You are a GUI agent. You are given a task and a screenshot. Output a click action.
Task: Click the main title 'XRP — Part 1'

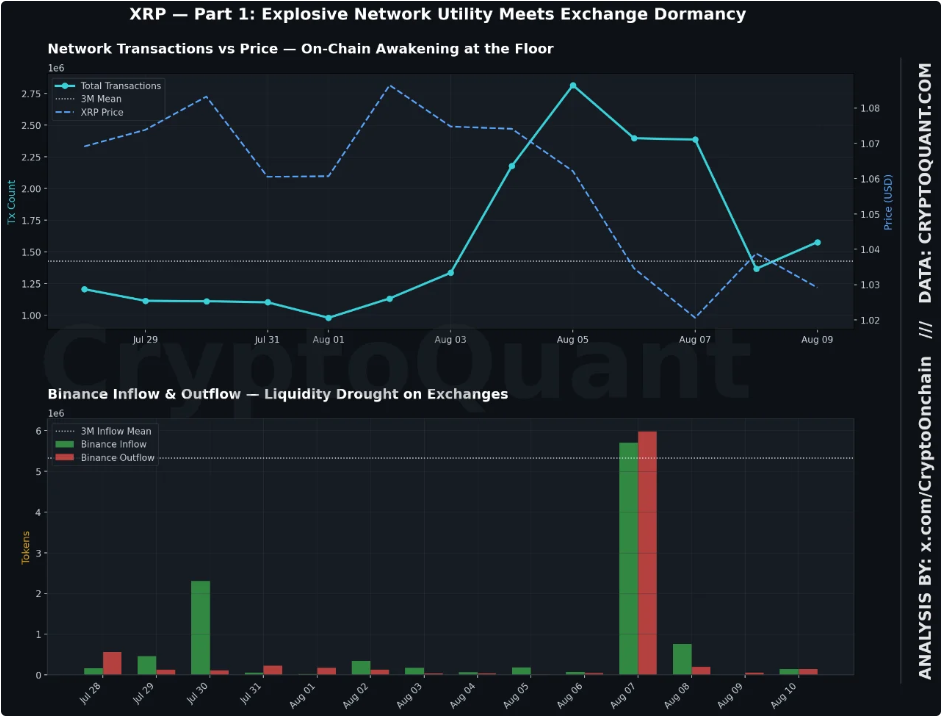[438, 14]
